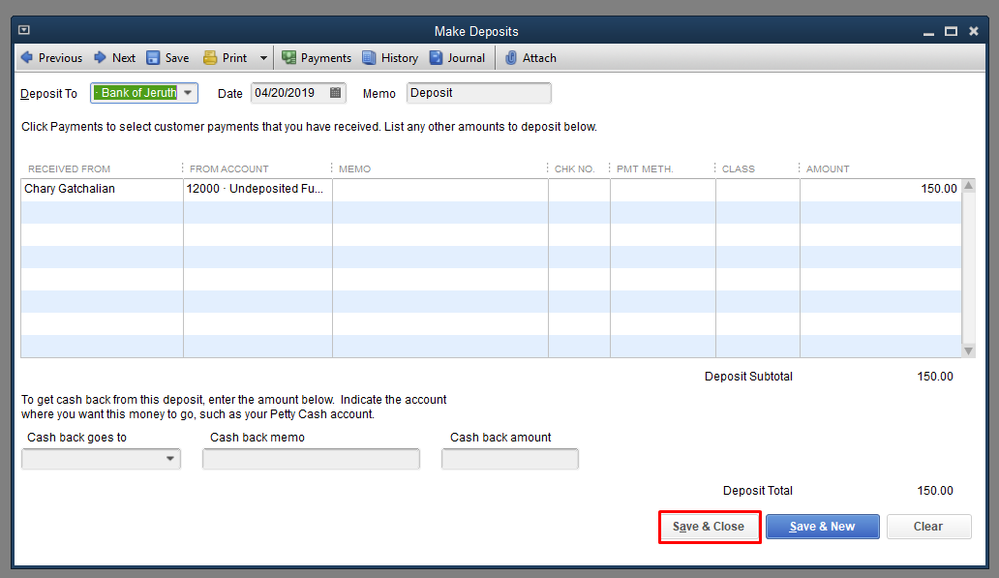Click Save & Close button
The width and height of the screenshot is (999, 578).
[x=708, y=526]
